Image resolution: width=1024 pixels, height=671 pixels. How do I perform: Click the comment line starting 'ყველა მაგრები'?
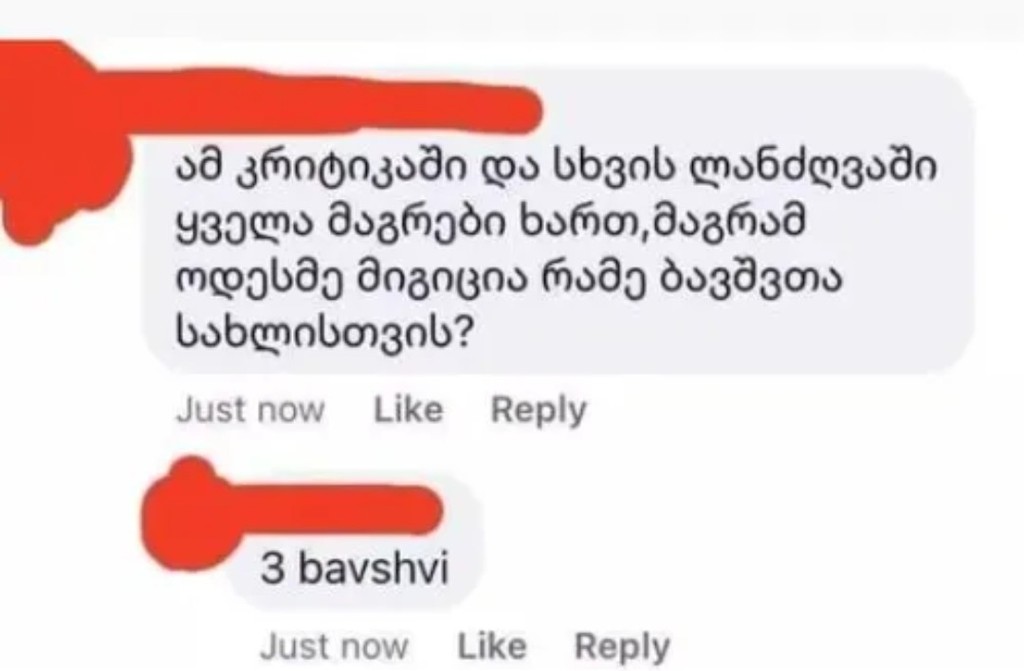point(490,223)
